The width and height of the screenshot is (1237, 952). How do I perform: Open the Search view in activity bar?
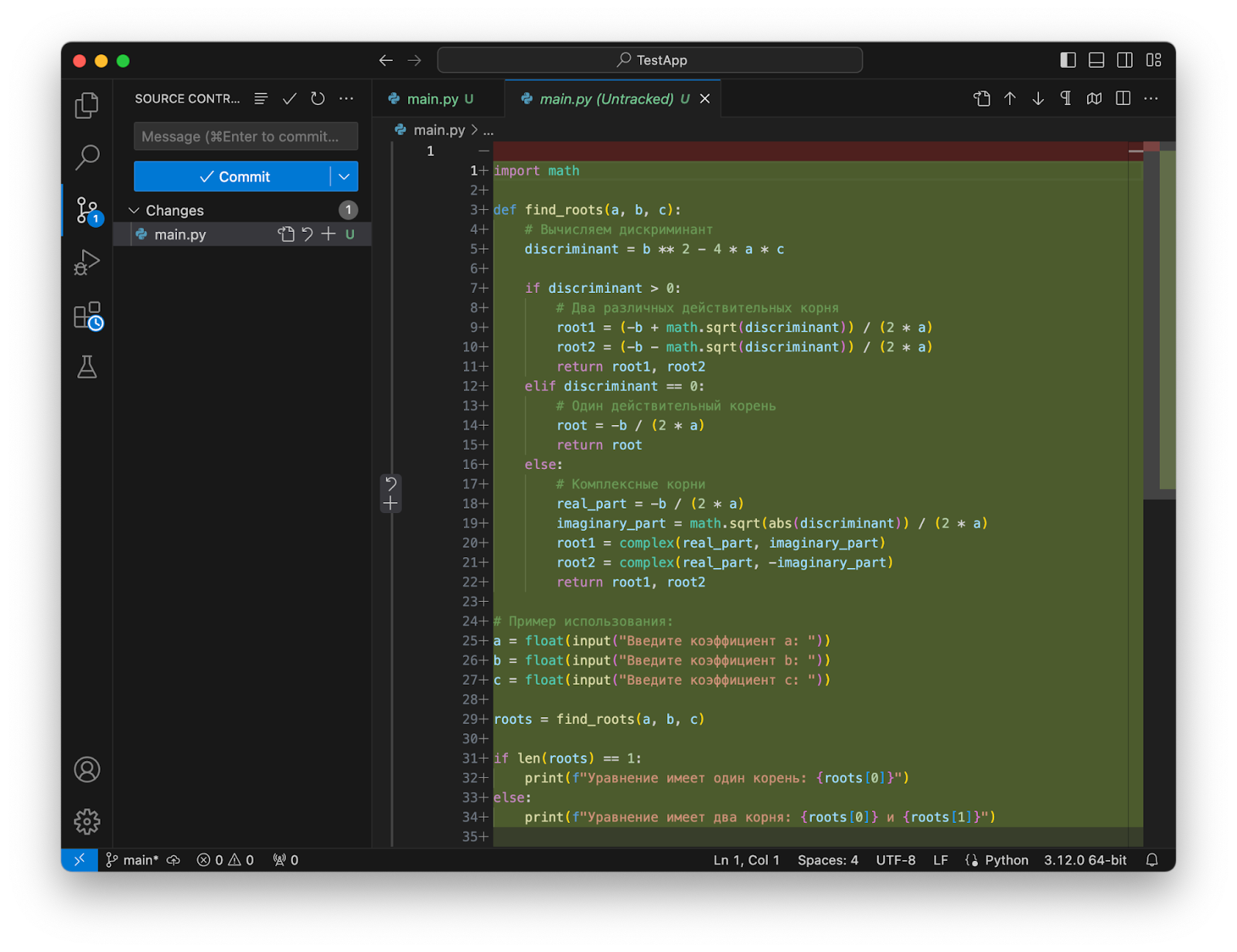point(87,158)
